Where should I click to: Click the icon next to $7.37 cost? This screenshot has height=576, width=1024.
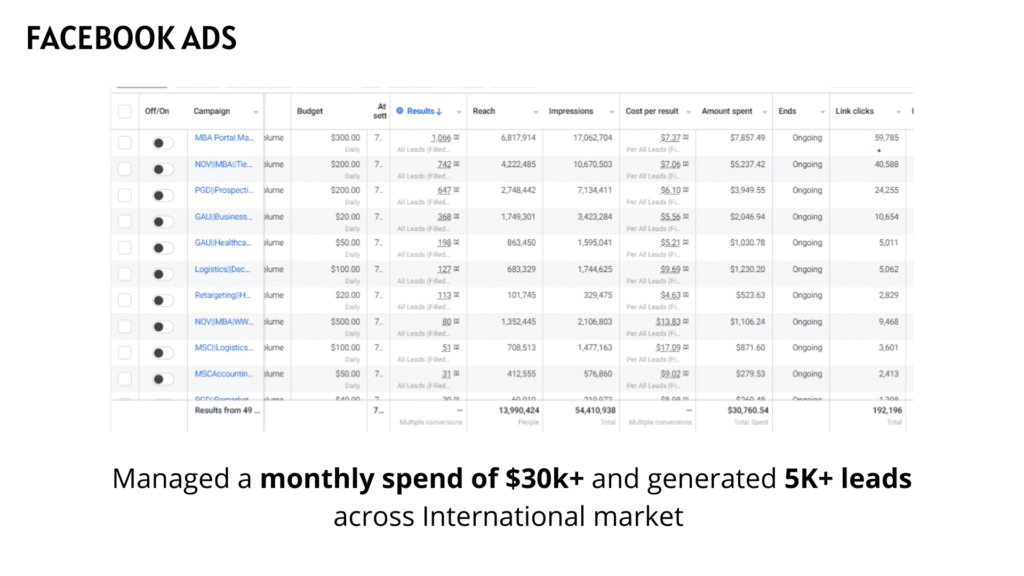coord(687,138)
